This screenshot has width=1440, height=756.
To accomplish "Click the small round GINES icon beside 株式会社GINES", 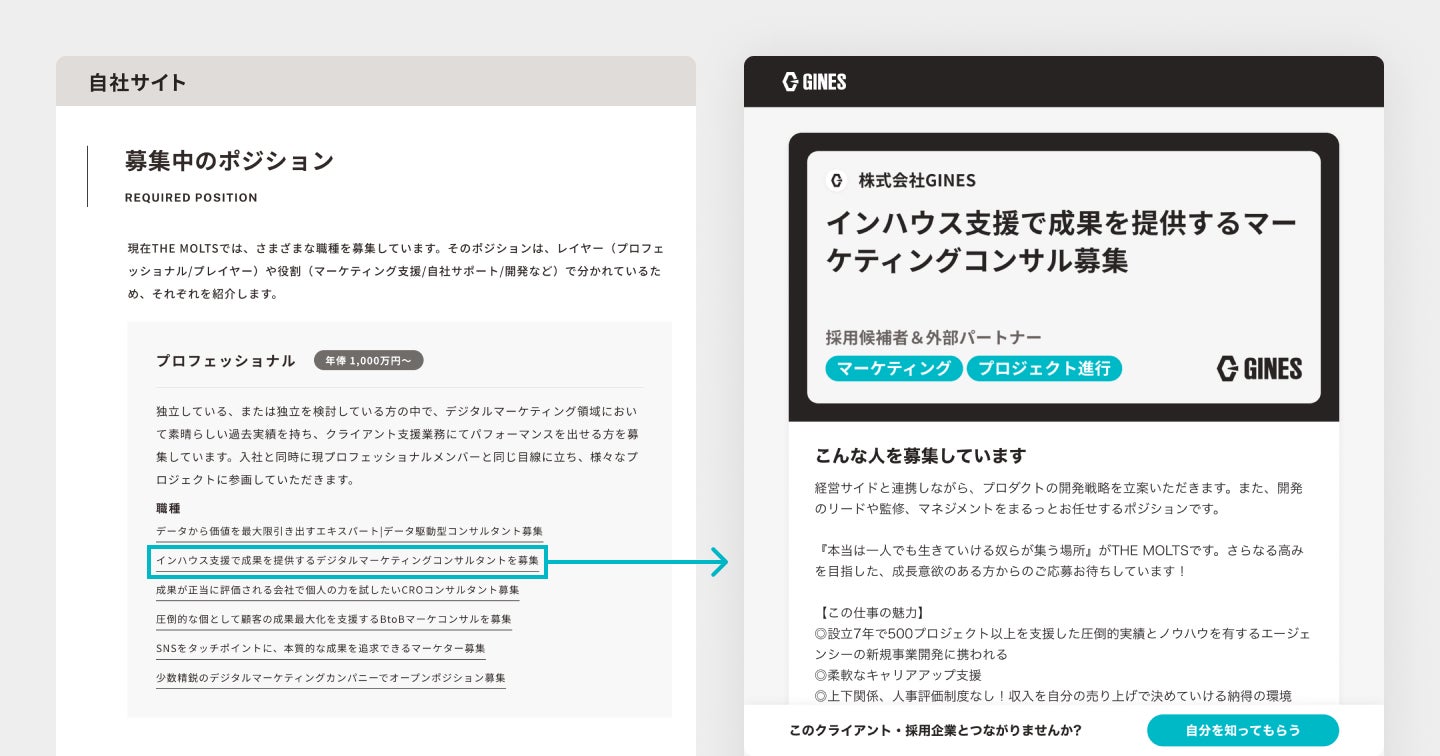I will (x=837, y=181).
